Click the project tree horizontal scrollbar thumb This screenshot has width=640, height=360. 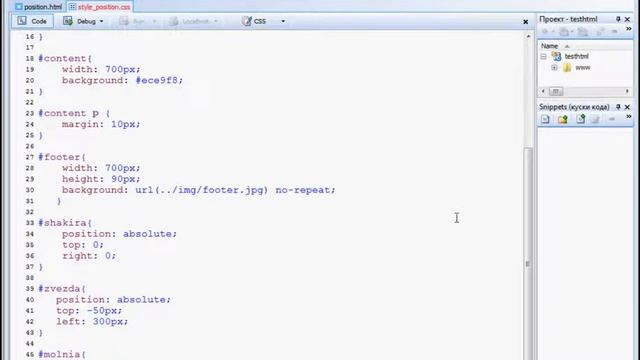[x=556, y=91]
